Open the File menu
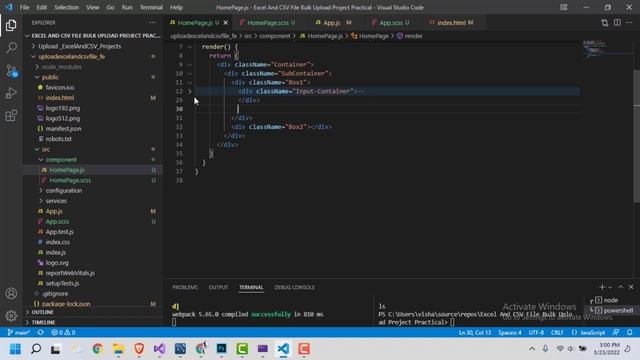This screenshot has height=360, width=640. (x=24, y=7)
